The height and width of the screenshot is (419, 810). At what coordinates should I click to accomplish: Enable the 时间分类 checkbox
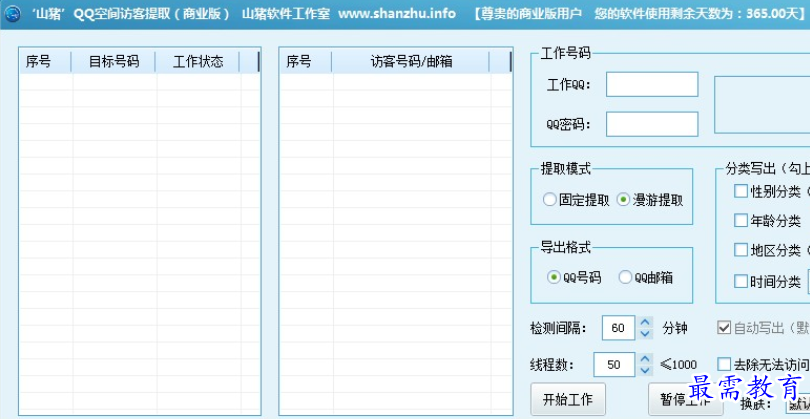[x=741, y=282]
